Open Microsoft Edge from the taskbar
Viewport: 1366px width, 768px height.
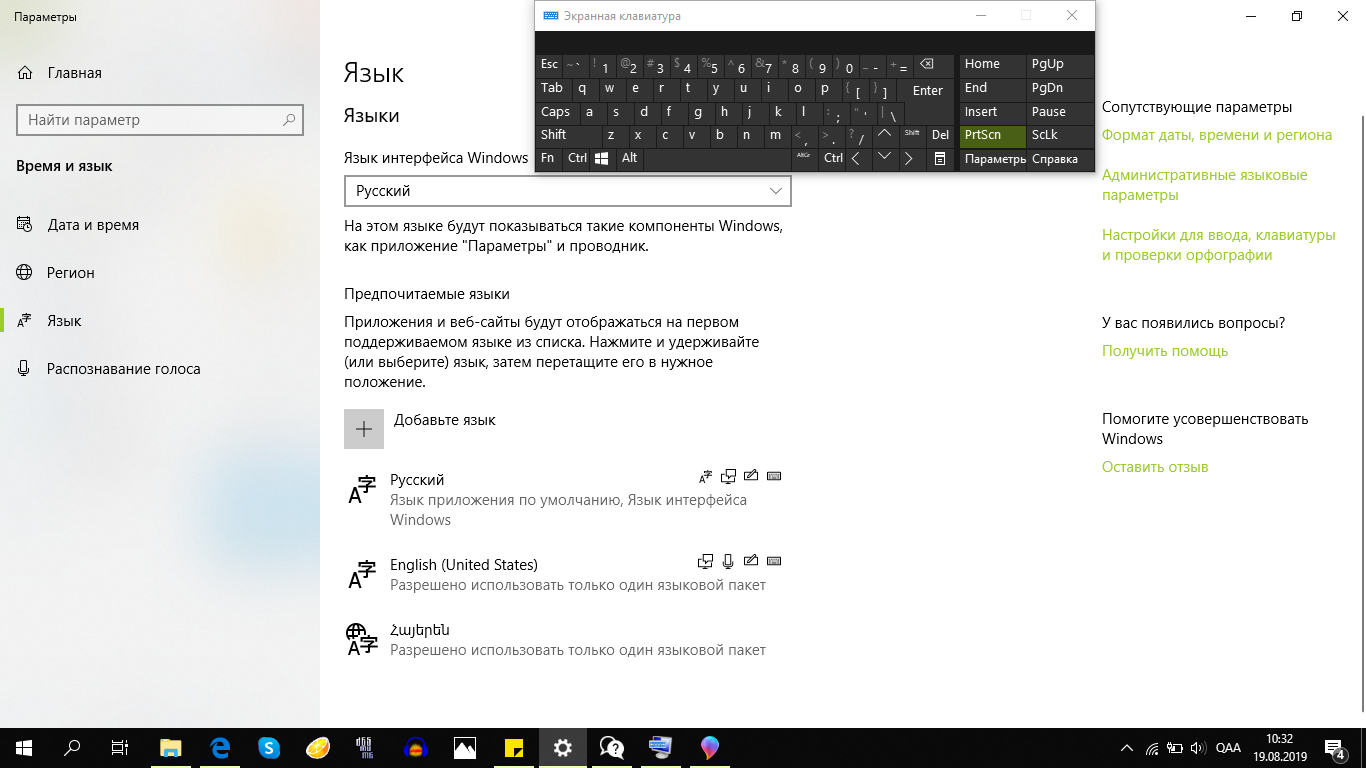[x=220, y=747]
